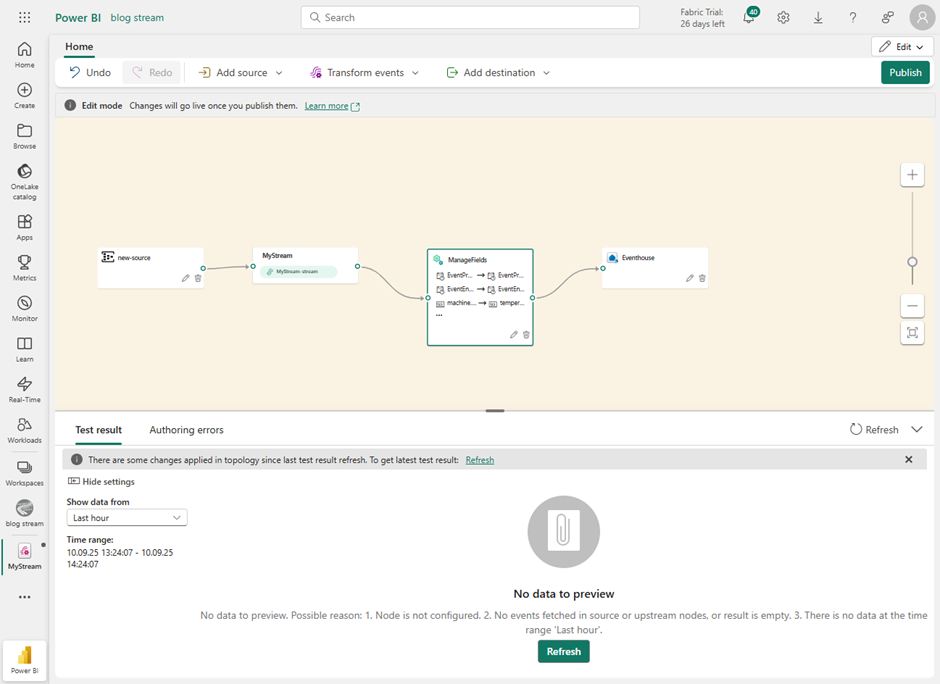Open the Learn more link

(327, 106)
